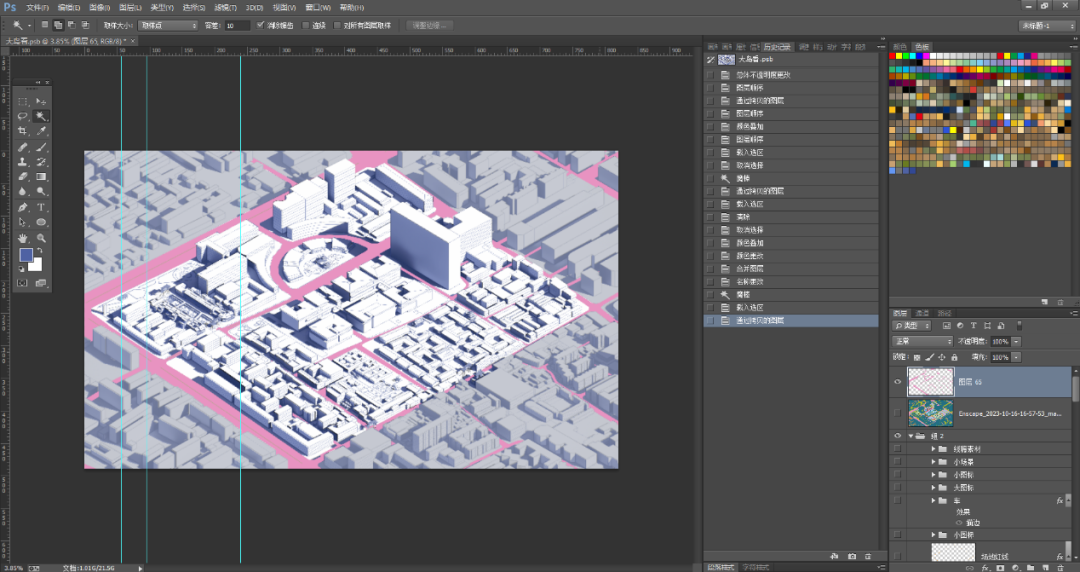
Task: Show the 小场景 group visibility box
Action: click(897, 462)
